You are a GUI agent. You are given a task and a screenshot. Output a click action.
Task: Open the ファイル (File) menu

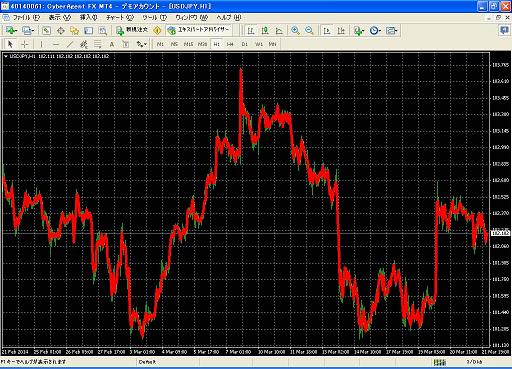click(26, 18)
